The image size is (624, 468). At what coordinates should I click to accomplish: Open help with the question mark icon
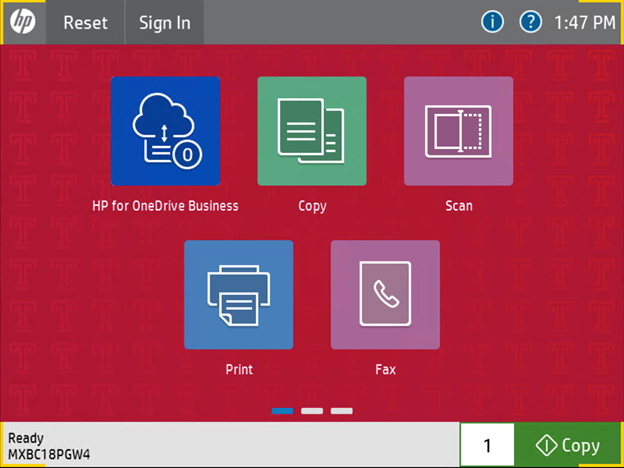(530, 22)
